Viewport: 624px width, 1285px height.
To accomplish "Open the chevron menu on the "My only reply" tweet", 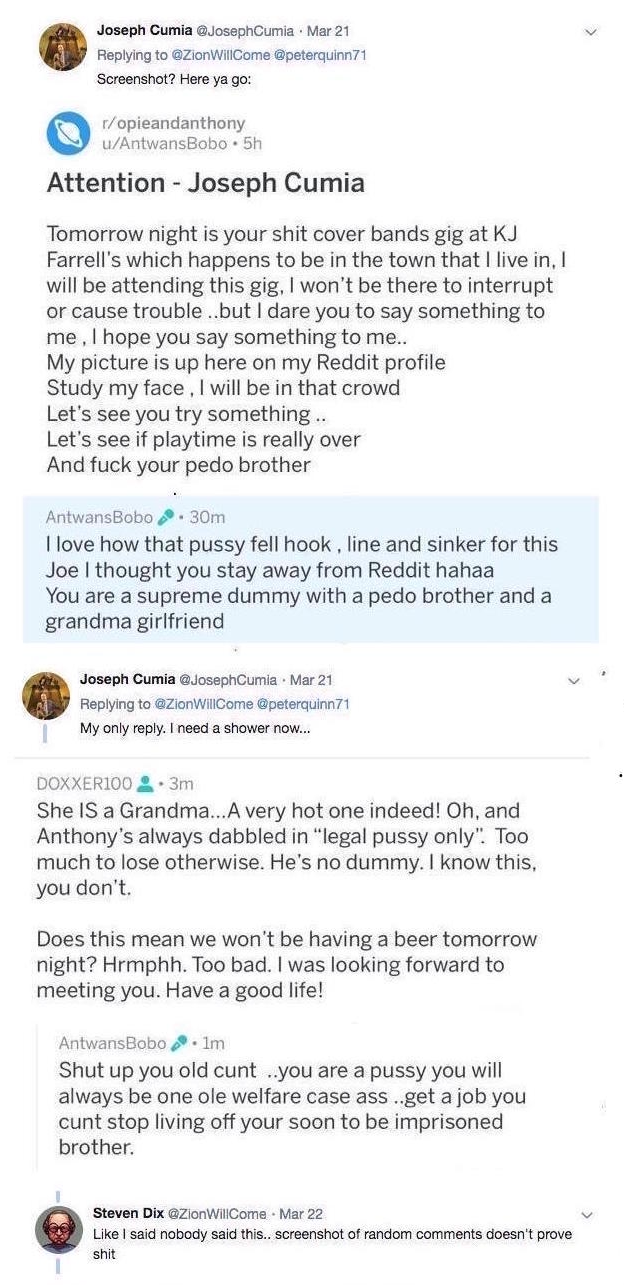I will 574,681.
